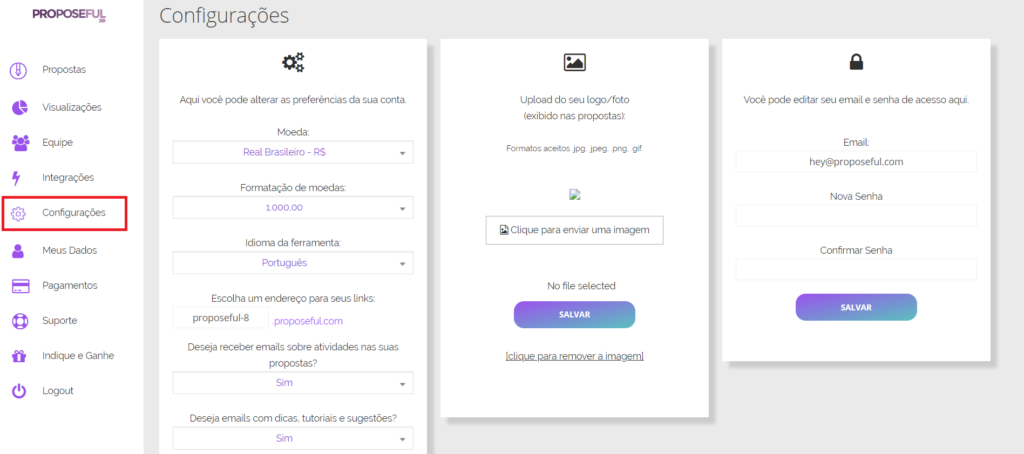Viewport: 1024px width, 454px height.
Task: Click the Logout power icon
Action: pyautogui.click(x=19, y=391)
